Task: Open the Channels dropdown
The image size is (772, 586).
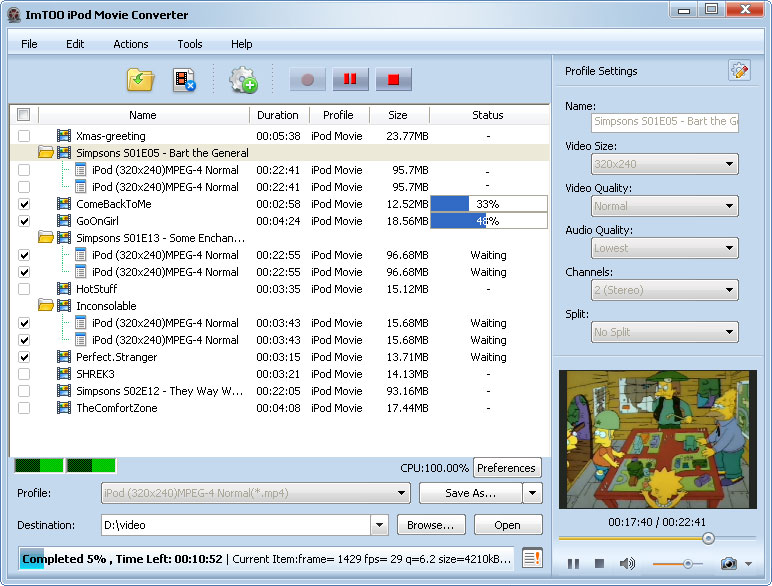Action: click(x=665, y=290)
